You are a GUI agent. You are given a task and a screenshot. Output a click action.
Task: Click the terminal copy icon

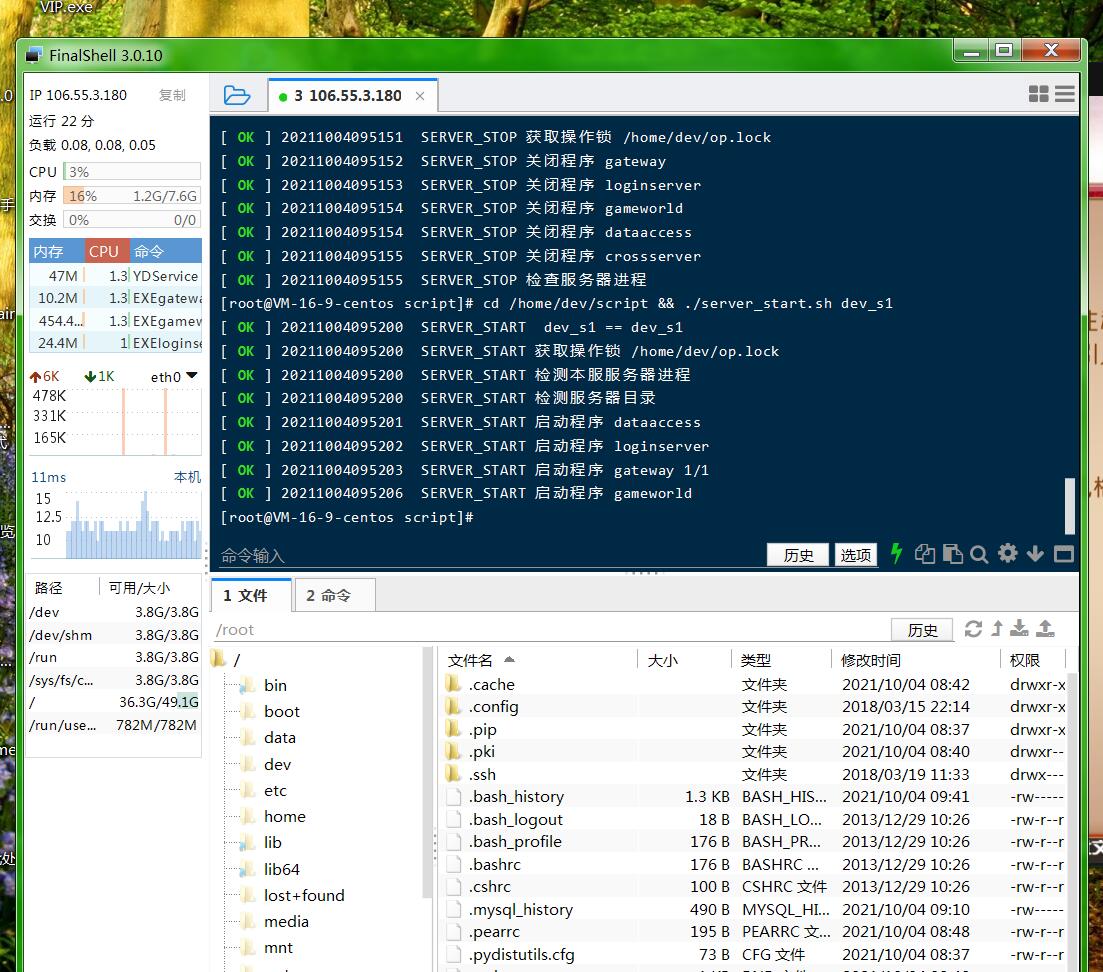[x=925, y=554]
